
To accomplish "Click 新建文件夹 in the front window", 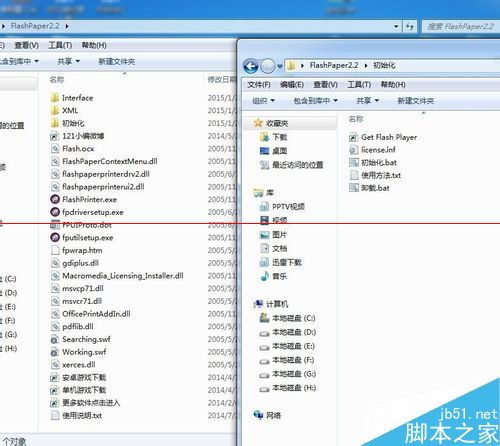I will tap(415, 100).
